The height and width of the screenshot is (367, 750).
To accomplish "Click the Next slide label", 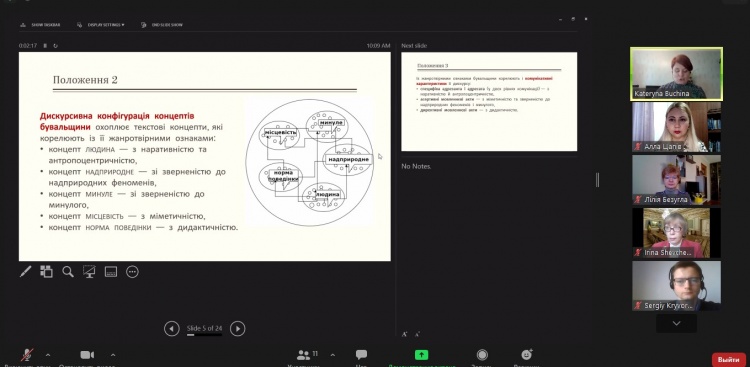I will (414, 46).
